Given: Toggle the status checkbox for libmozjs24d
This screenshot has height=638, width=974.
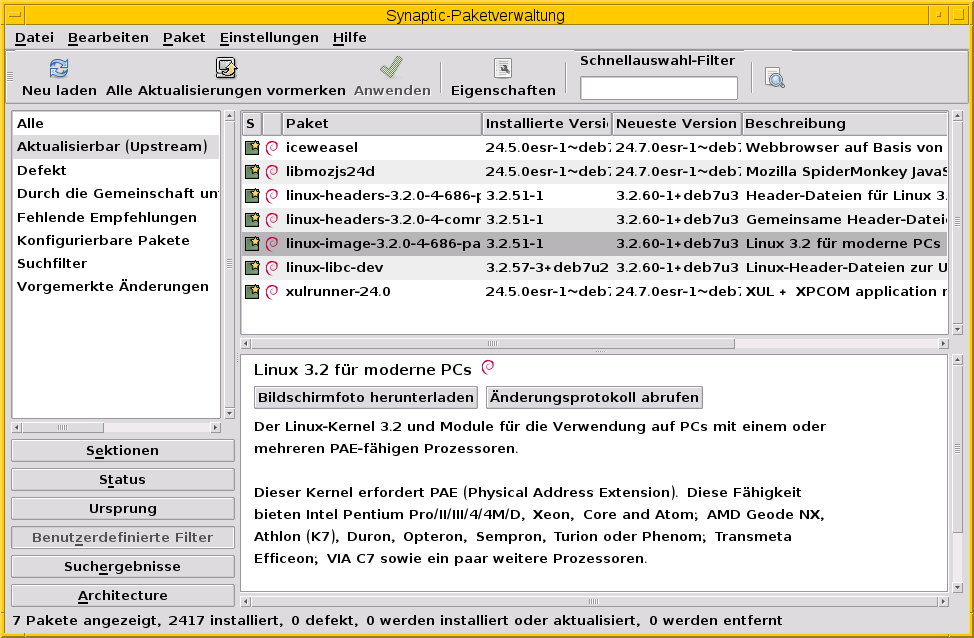Looking at the screenshot, I should (x=250, y=171).
